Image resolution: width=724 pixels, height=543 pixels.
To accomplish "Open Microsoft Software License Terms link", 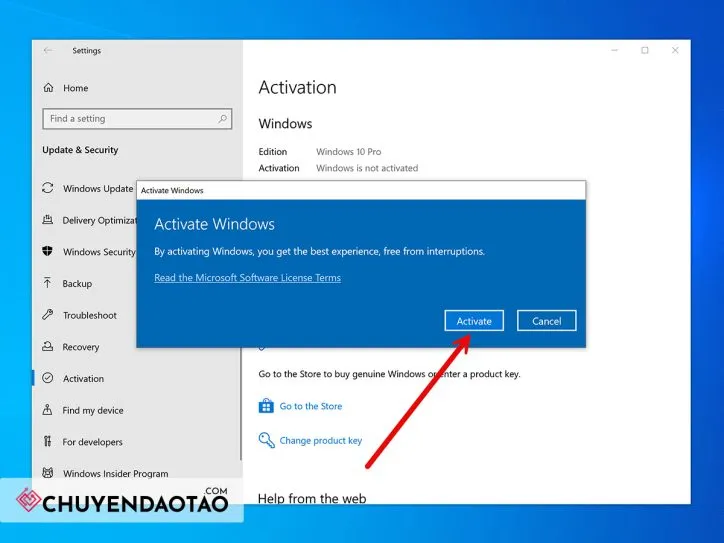I will coord(247,278).
